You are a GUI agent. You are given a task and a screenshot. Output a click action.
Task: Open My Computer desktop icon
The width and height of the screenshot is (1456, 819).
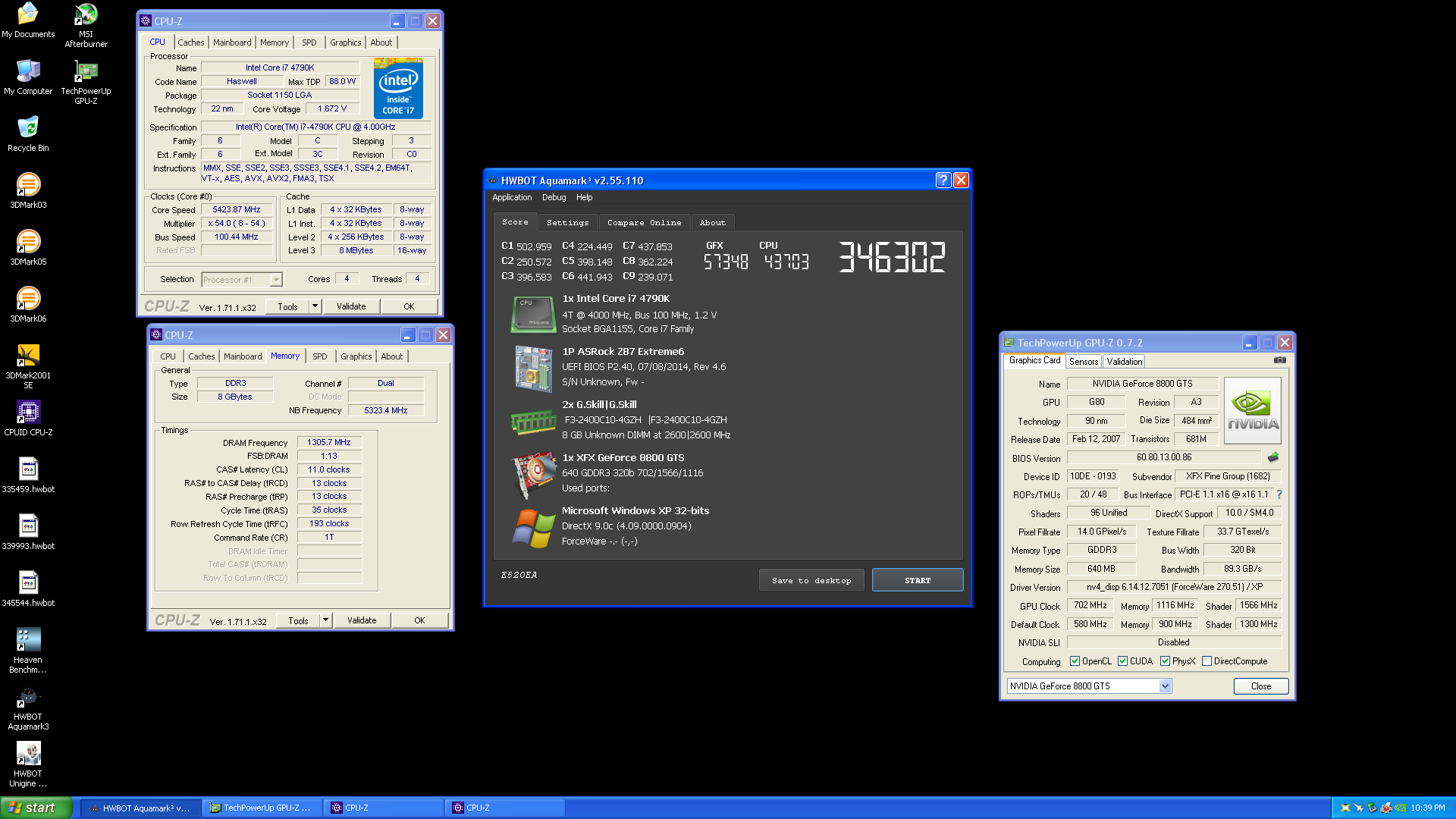[28, 77]
